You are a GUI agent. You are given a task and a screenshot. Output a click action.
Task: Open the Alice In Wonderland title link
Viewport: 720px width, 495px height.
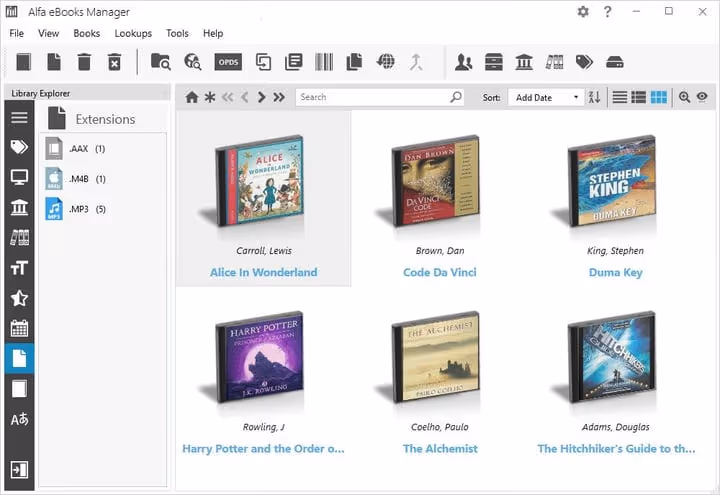pos(264,272)
